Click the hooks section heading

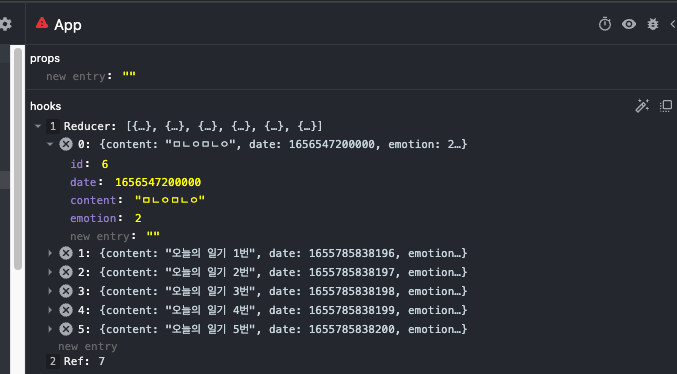tap(45, 106)
